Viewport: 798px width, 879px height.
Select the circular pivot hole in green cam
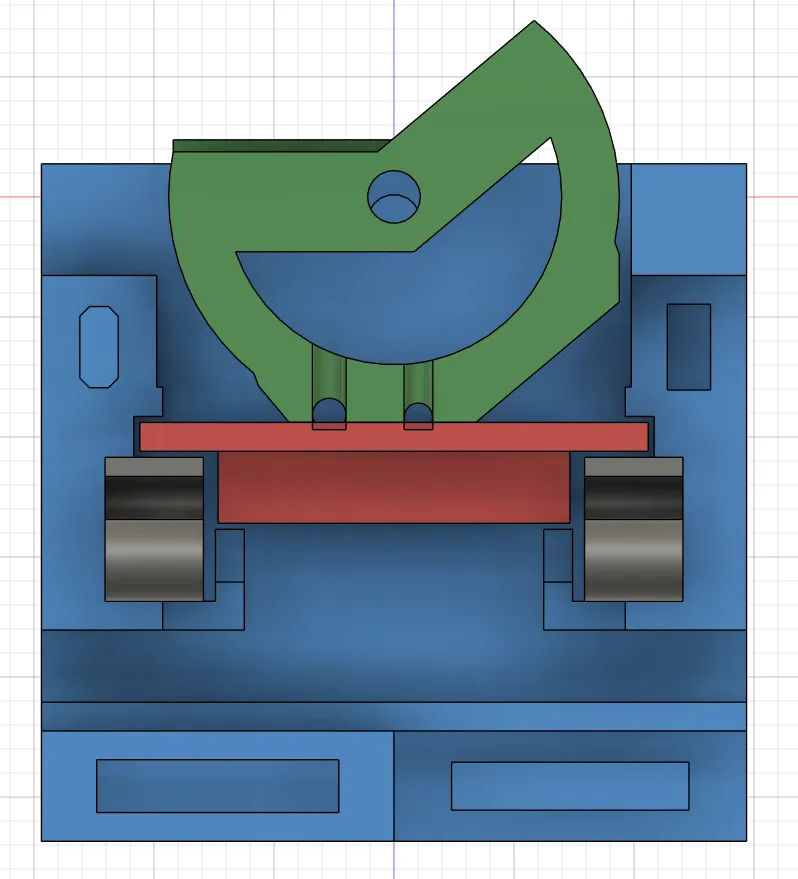394,197
